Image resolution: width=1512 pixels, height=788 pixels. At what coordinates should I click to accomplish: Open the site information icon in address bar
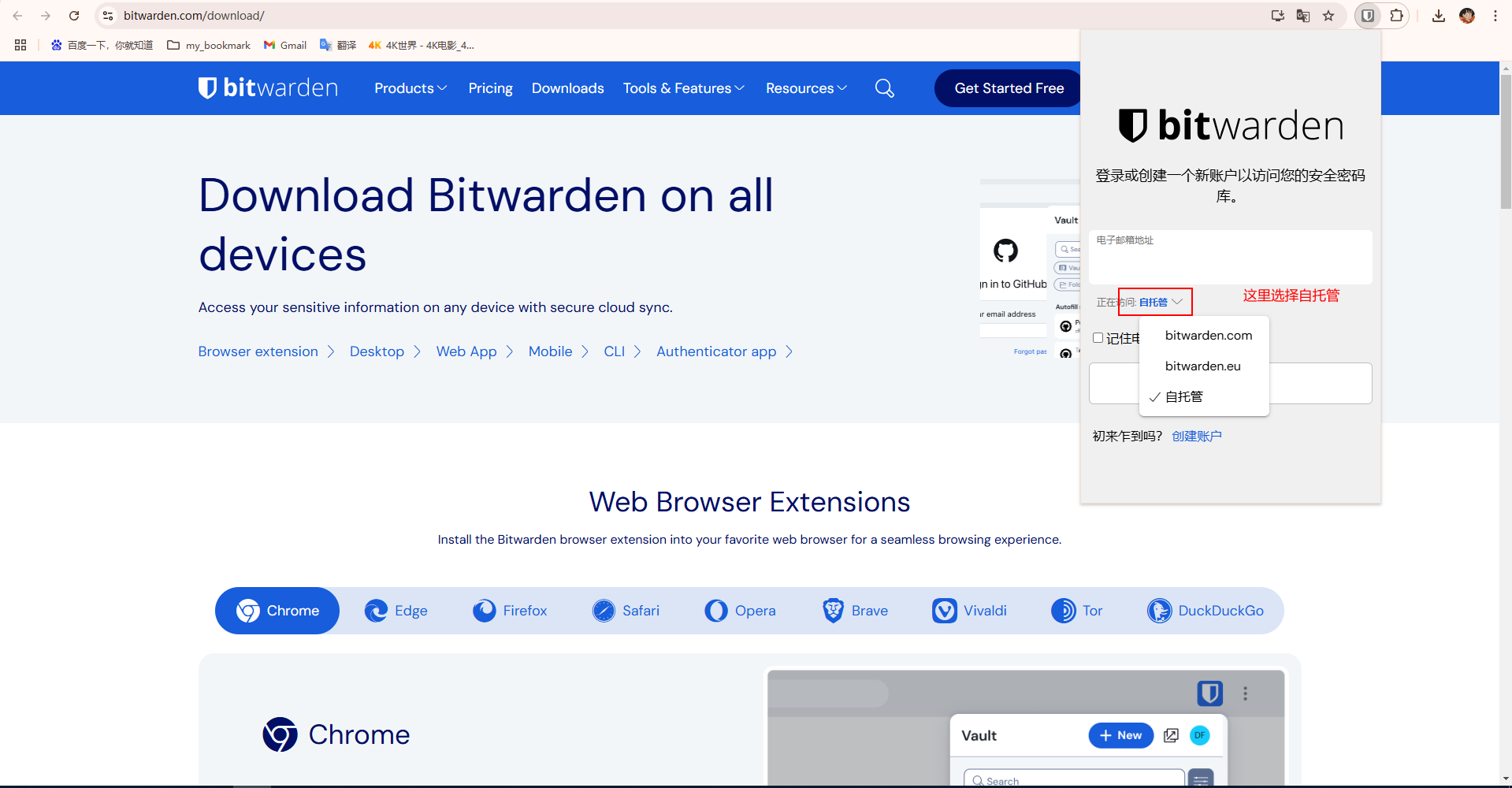coord(109,16)
